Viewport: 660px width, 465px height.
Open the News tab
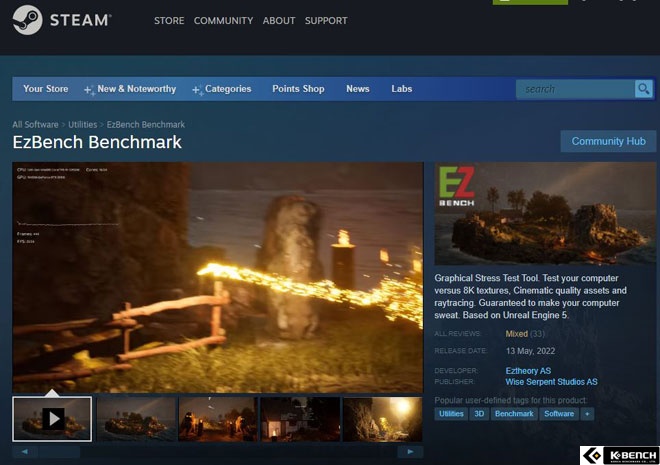click(358, 89)
